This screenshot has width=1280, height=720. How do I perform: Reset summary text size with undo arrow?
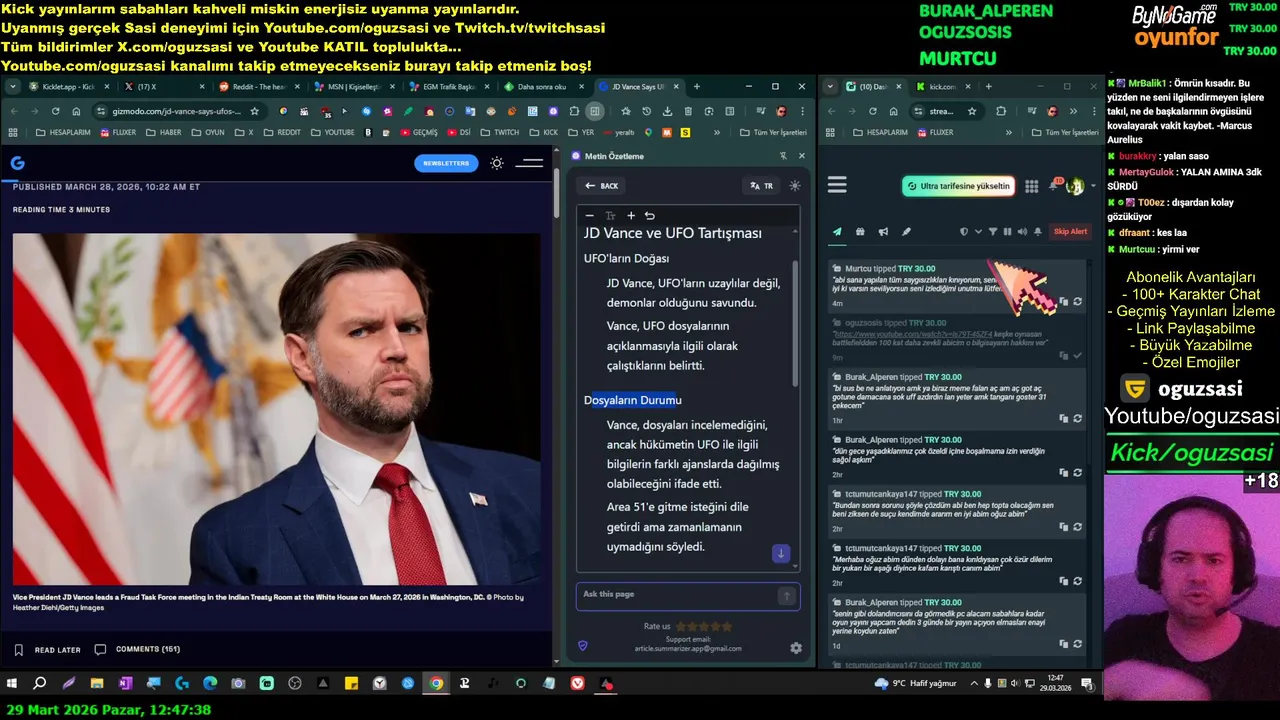pyautogui.click(x=650, y=215)
